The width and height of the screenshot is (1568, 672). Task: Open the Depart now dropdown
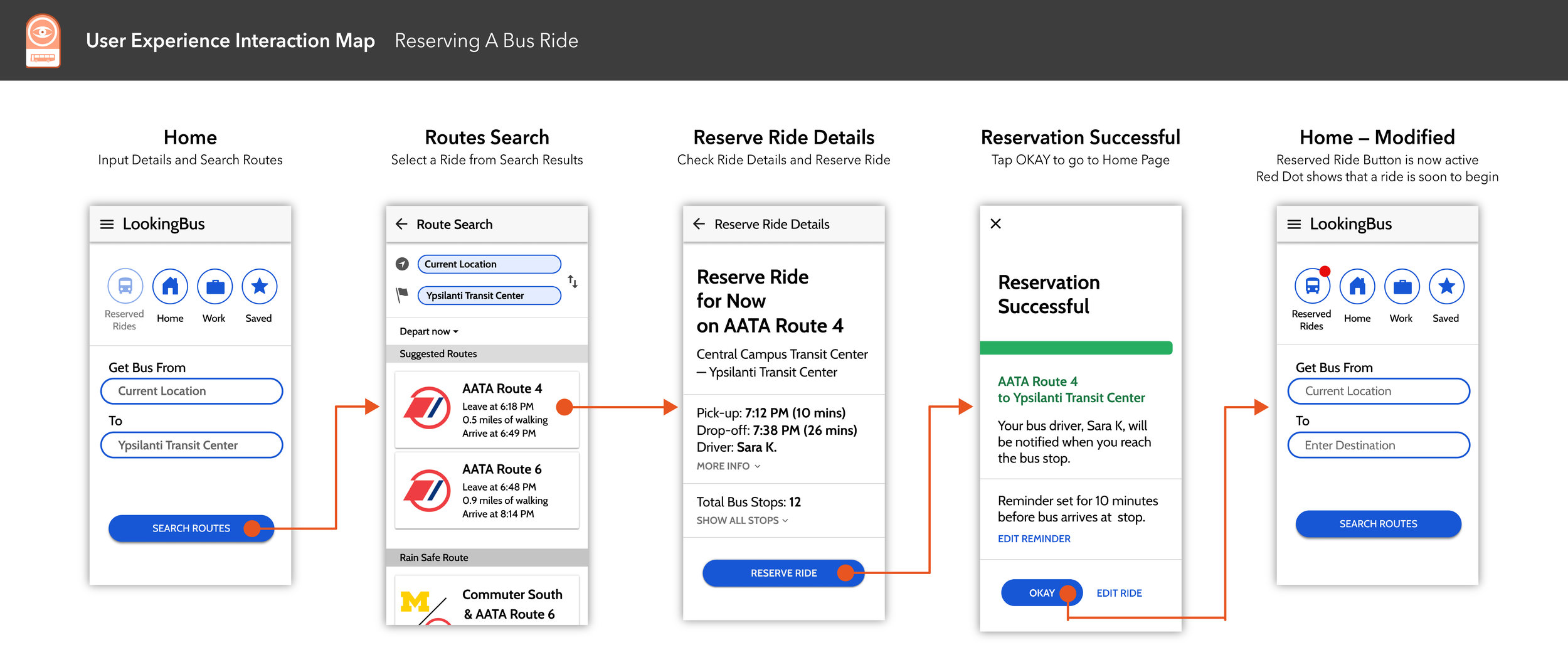pos(429,331)
